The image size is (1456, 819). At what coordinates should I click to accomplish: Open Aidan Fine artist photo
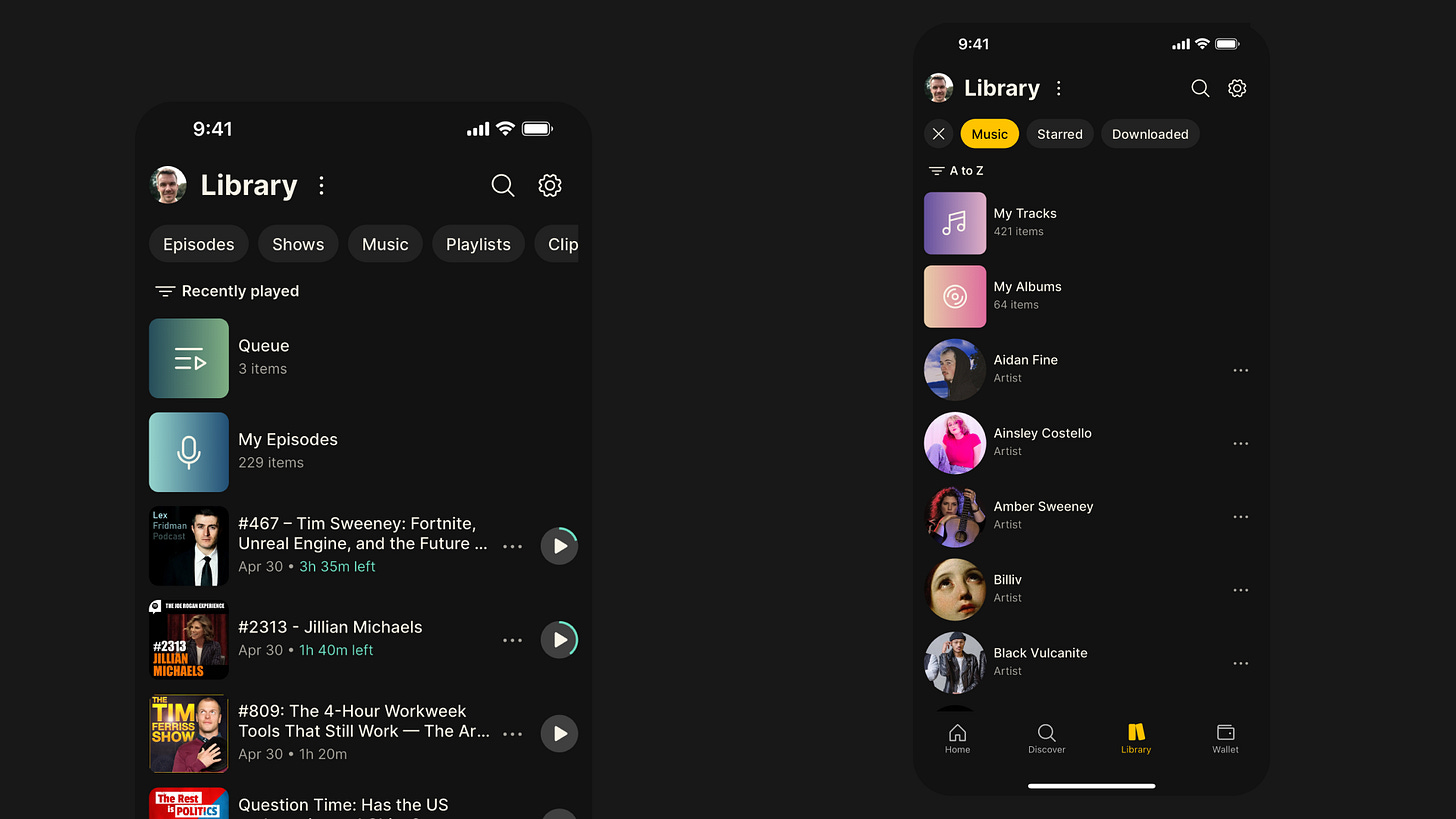point(955,370)
